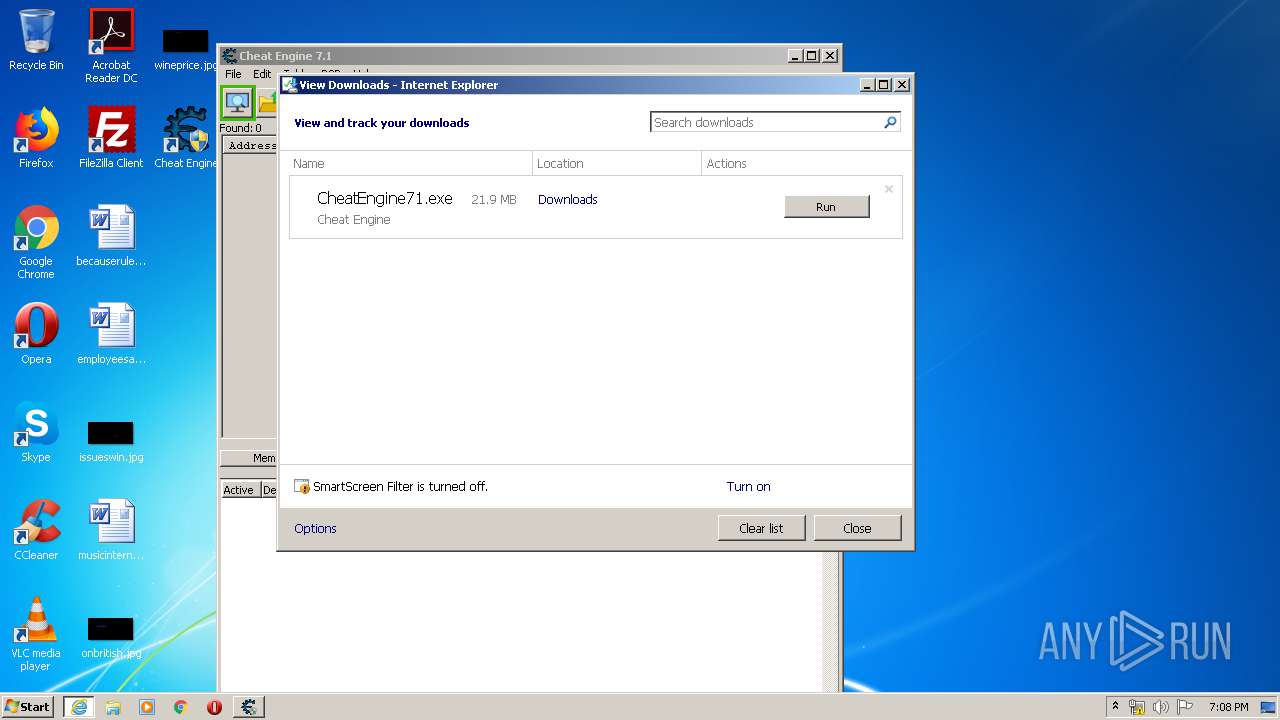
Task: Launch Skype from the desktop
Action: tap(36, 432)
